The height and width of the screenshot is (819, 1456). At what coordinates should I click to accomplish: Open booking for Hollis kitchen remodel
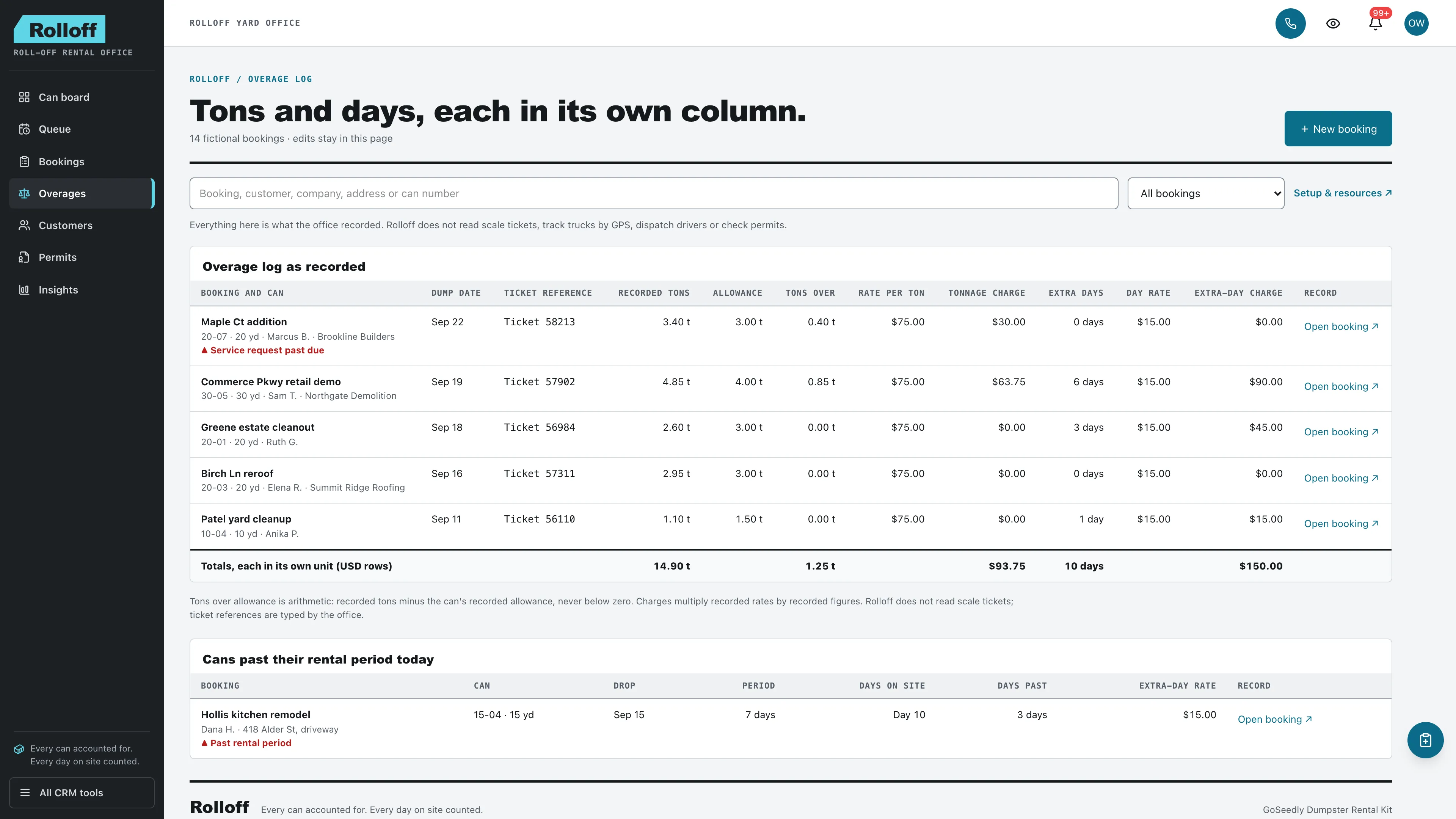(1274, 720)
